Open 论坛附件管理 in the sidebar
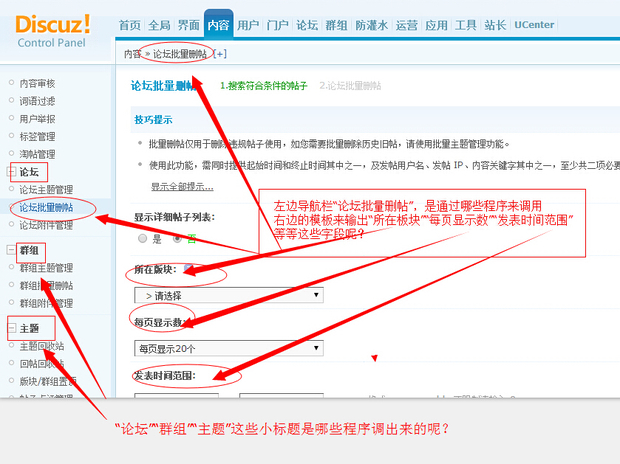The image size is (620, 464). [x=46, y=225]
